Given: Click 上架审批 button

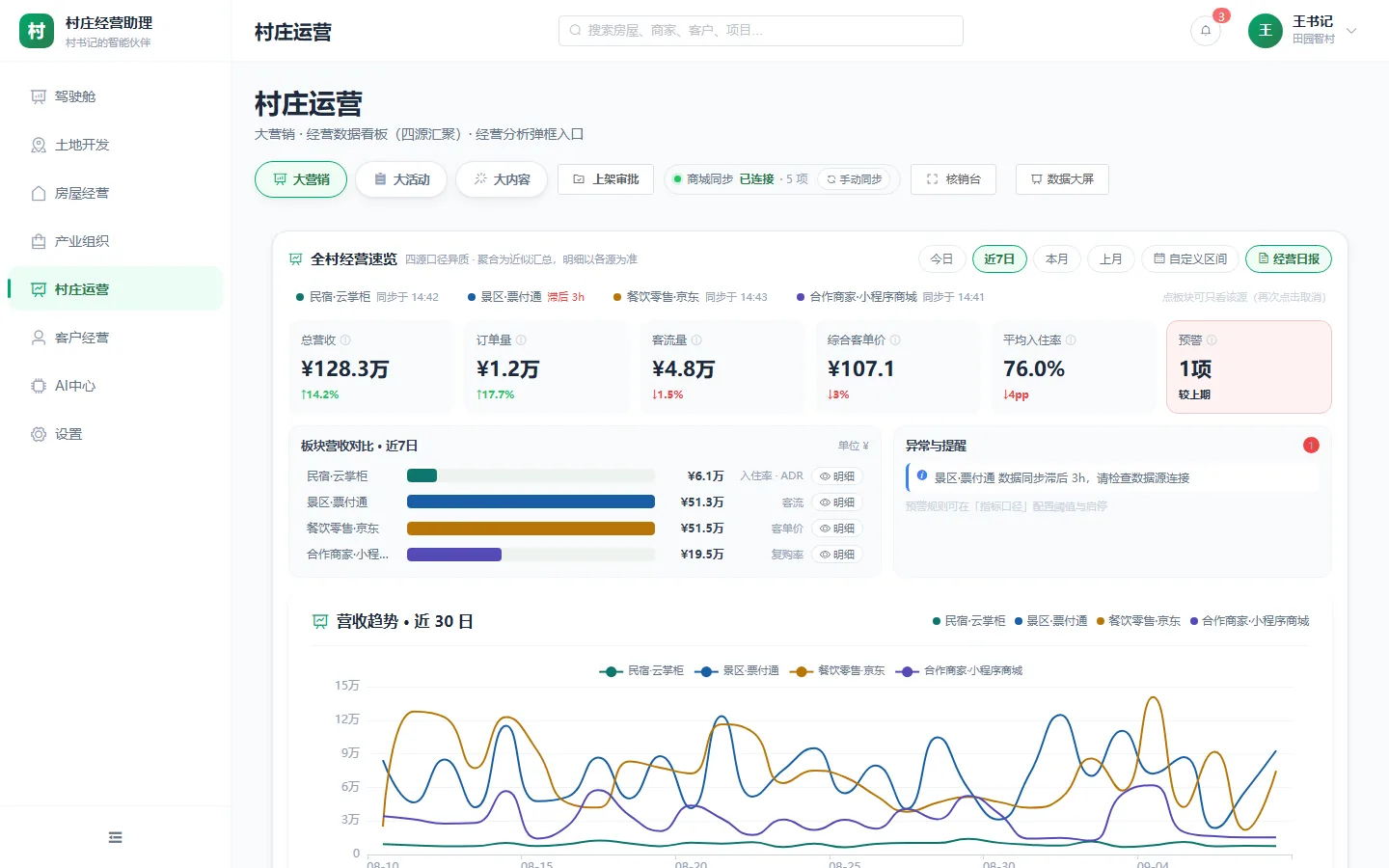Looking at the screenshot, I should 606,179.
